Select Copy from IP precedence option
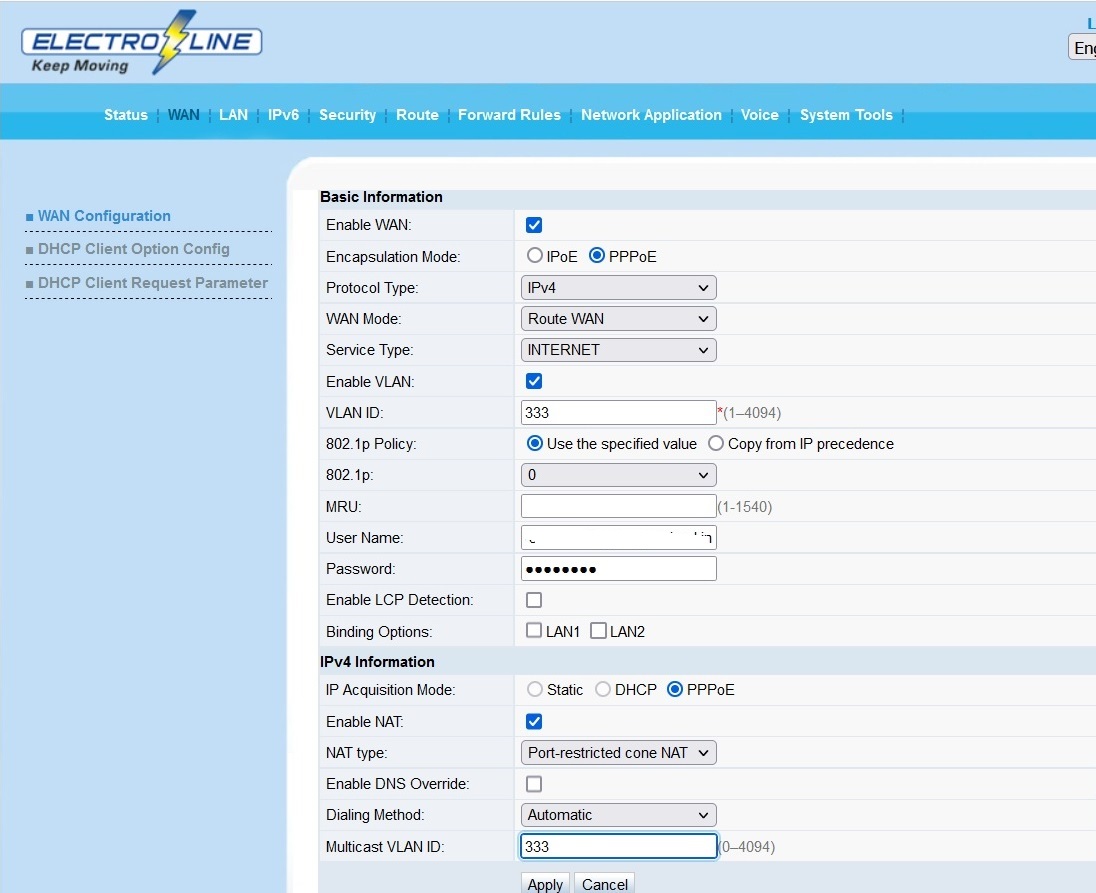1096x893 pixels. pyautogui.click(x=716, y=444)
